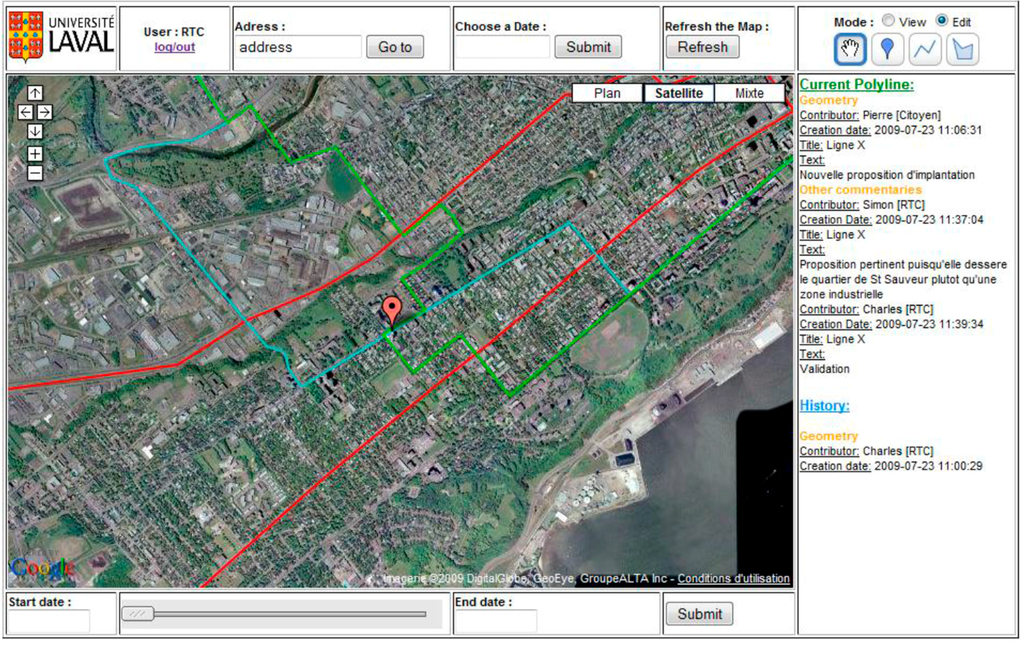This screenshot has width=1024, height=646.
Task: Select the polyline drawing tool
Action: [925, 48]
